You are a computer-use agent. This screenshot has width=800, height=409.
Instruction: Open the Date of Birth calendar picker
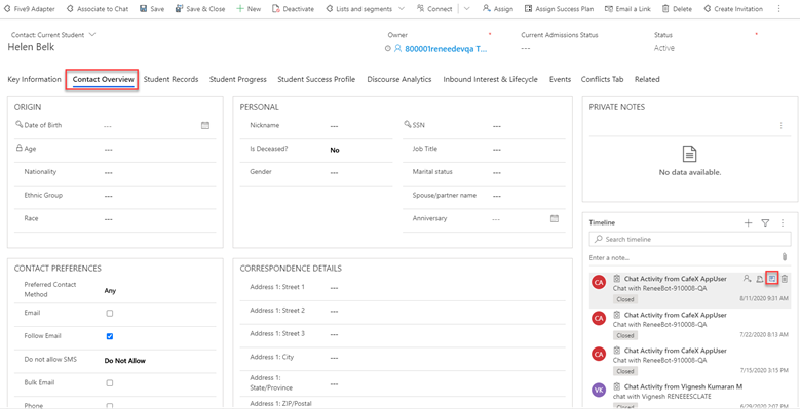point(205,126)
